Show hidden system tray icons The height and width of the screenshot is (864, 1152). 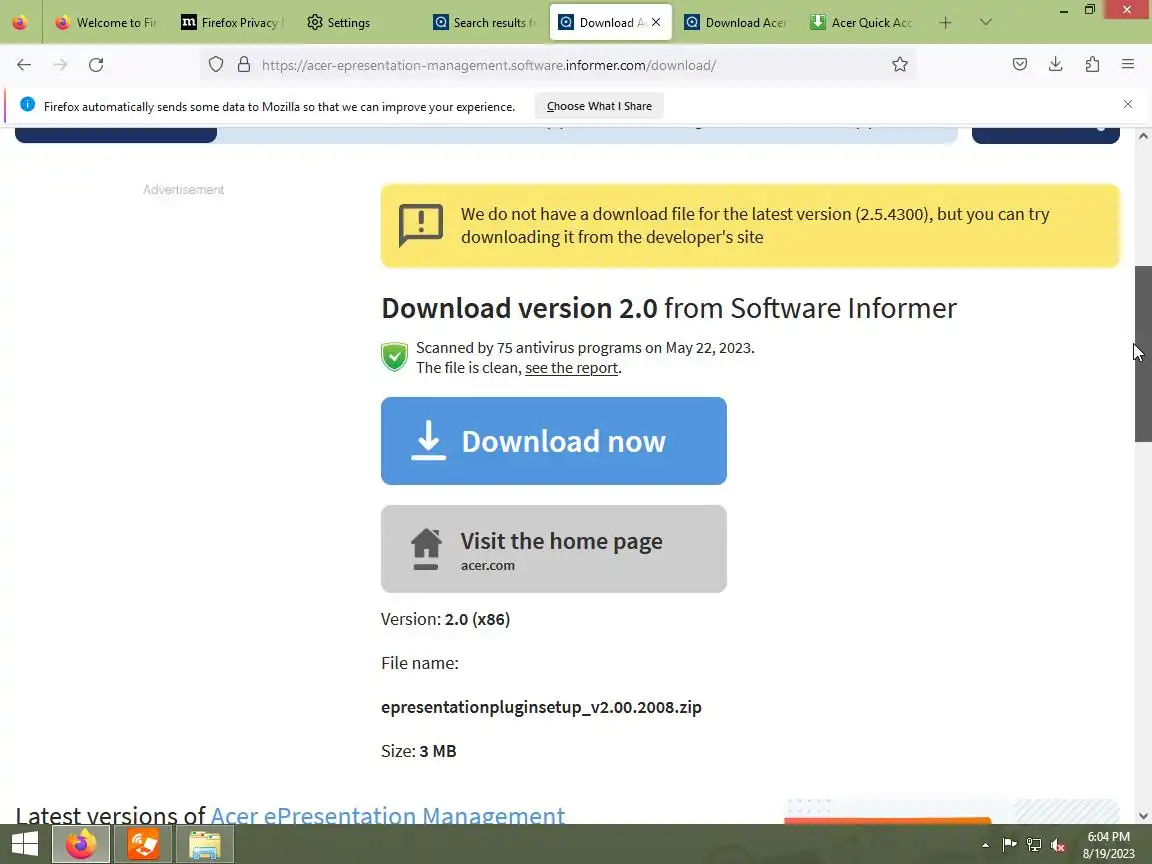984,845
